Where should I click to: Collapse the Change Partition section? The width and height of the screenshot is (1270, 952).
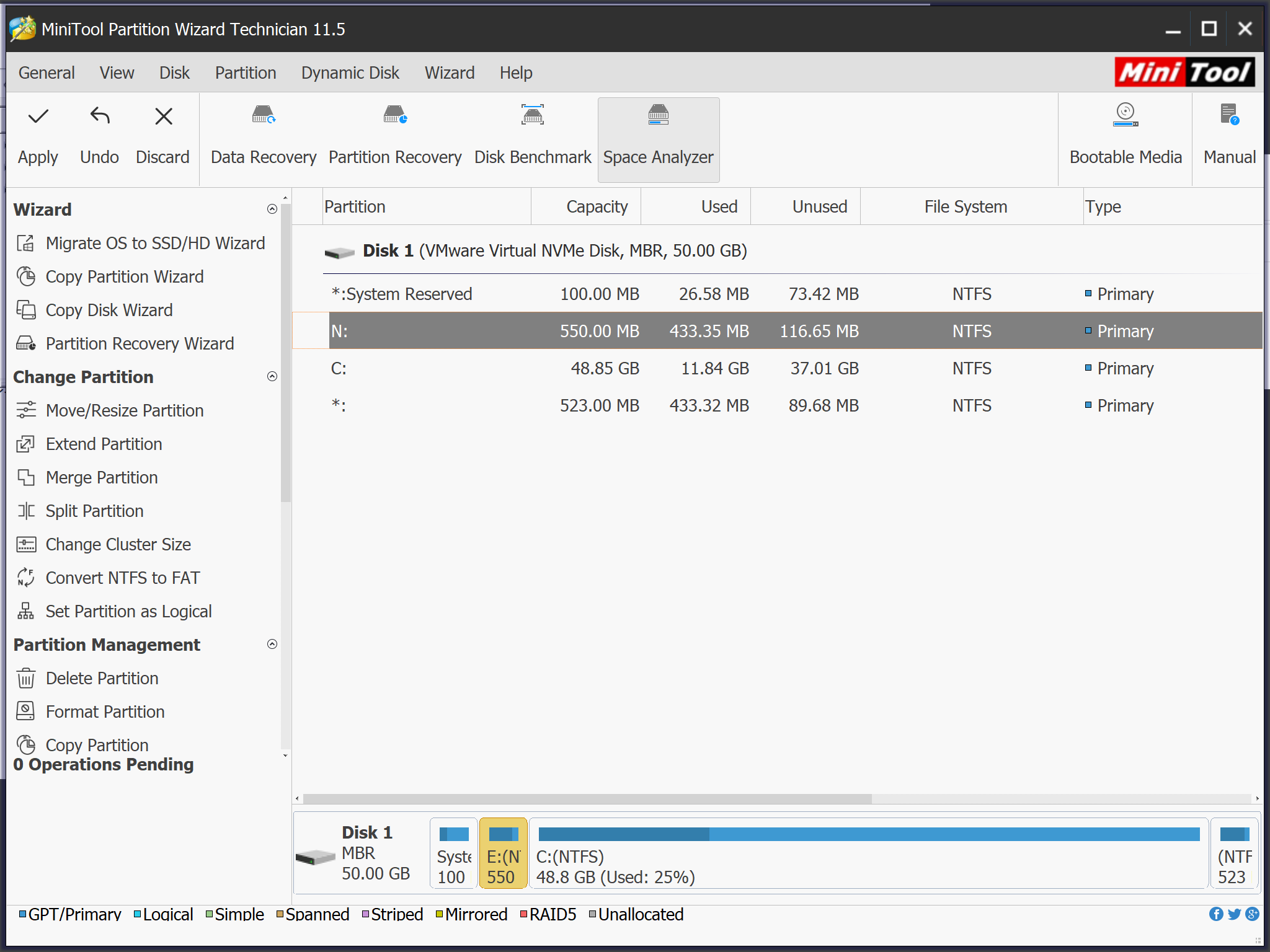click(272, 376)
